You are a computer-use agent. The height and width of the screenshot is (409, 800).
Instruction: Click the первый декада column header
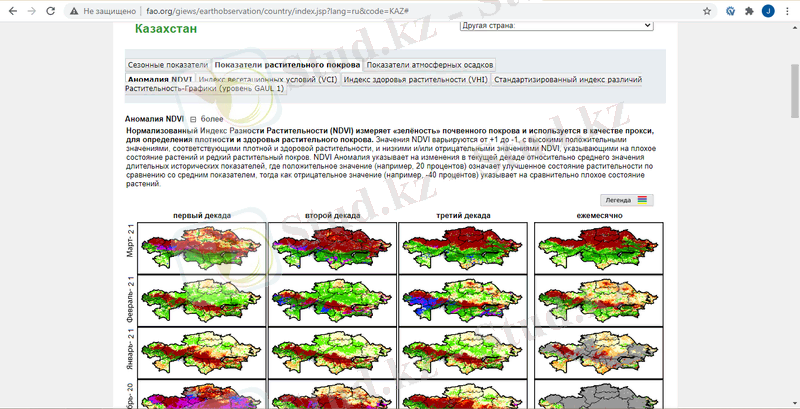click(x=202, y=216)
